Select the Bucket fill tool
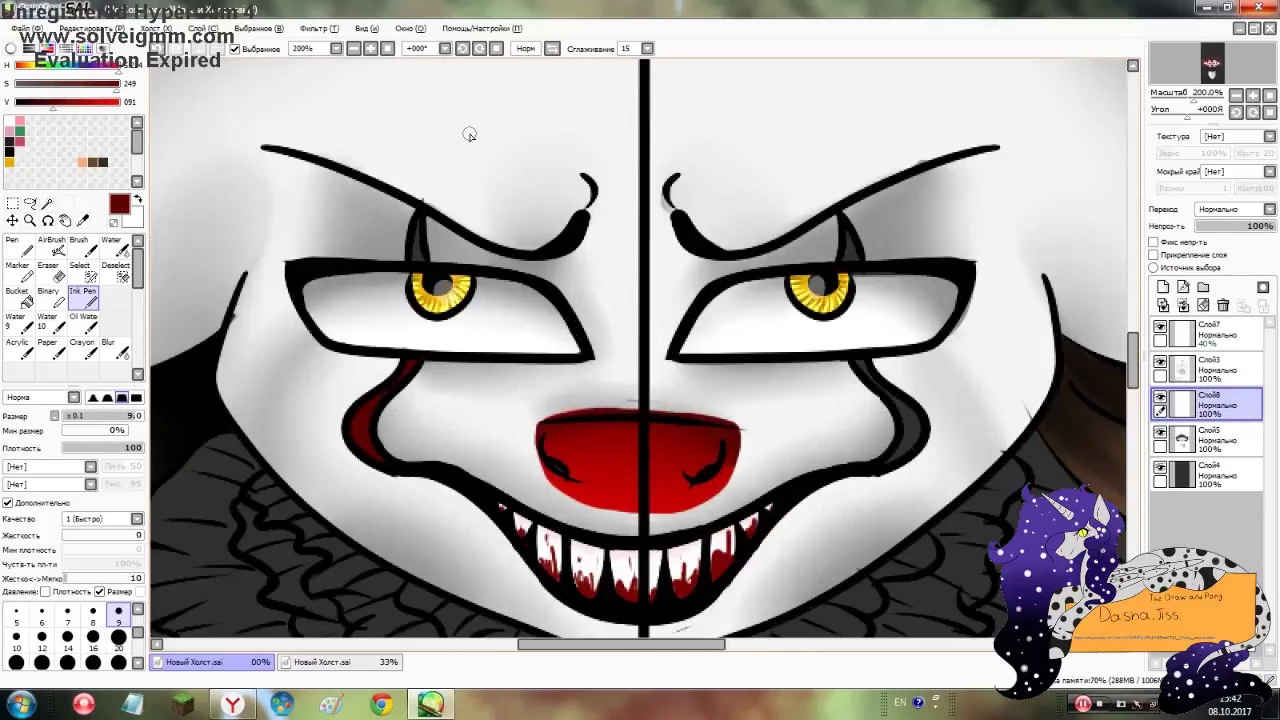The width and height of the screenshot is (1280, 720). pos(20,297)
